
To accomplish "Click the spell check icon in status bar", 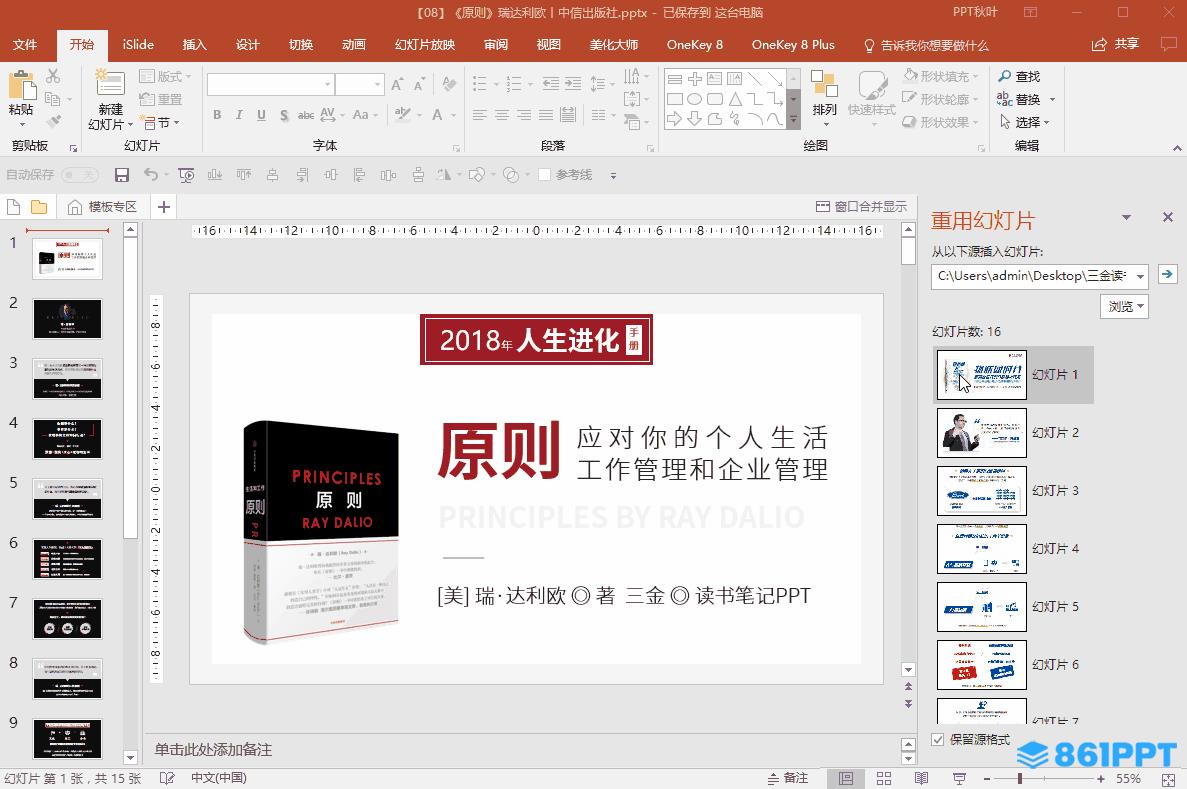I will [x=167, y=778].
